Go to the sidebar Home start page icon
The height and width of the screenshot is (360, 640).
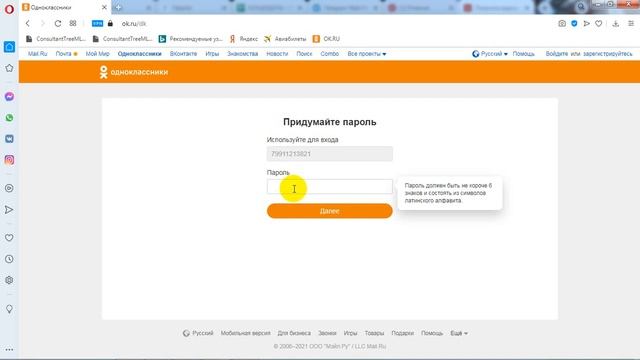tap(9, 47)
